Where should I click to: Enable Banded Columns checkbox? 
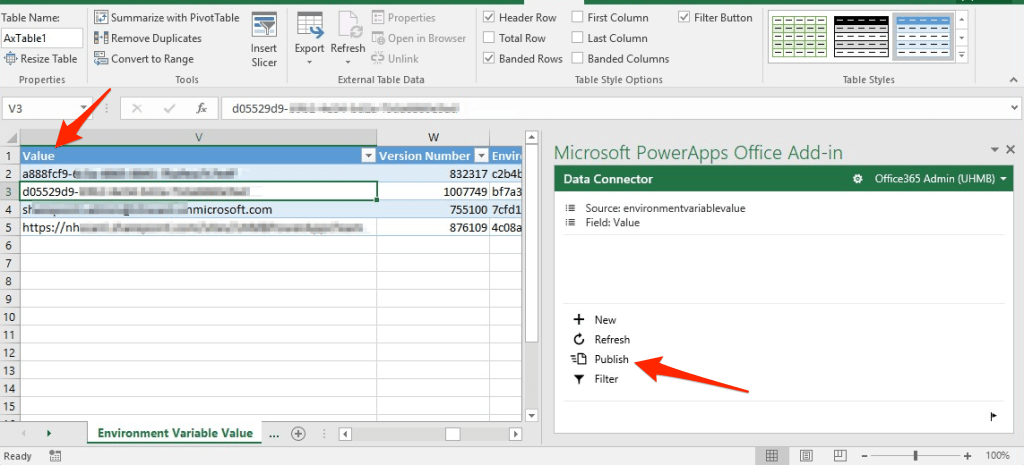click(x=577, y=59)
